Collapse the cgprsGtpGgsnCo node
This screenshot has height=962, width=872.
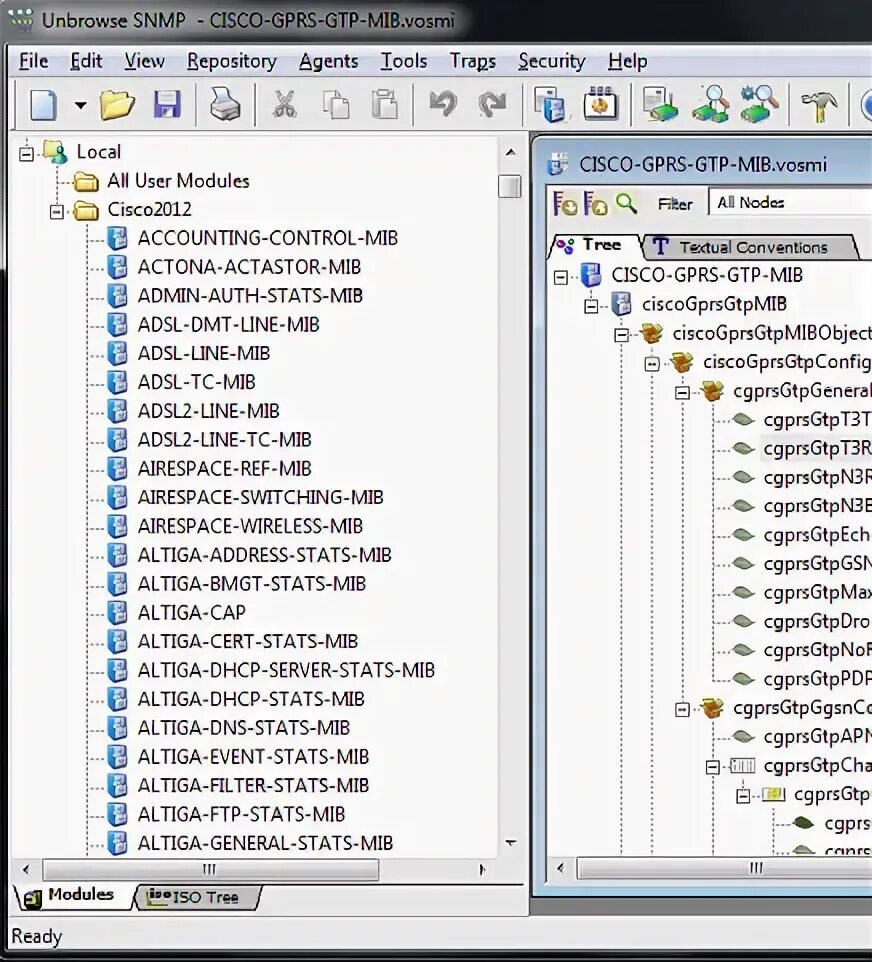tap(682, 709)
